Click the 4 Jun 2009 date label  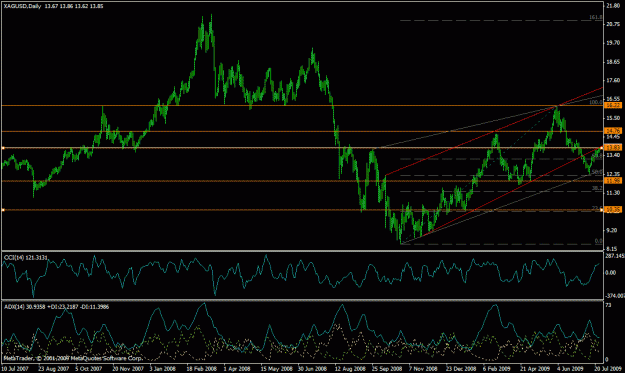[x=570, y=369]
